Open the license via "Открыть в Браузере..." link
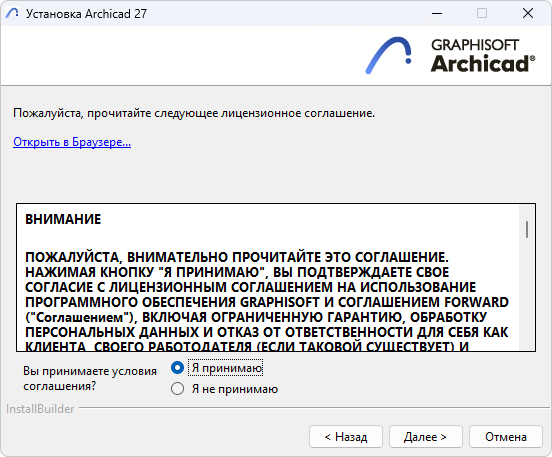This screenshot has width=552, height=457. click(72, 142)
